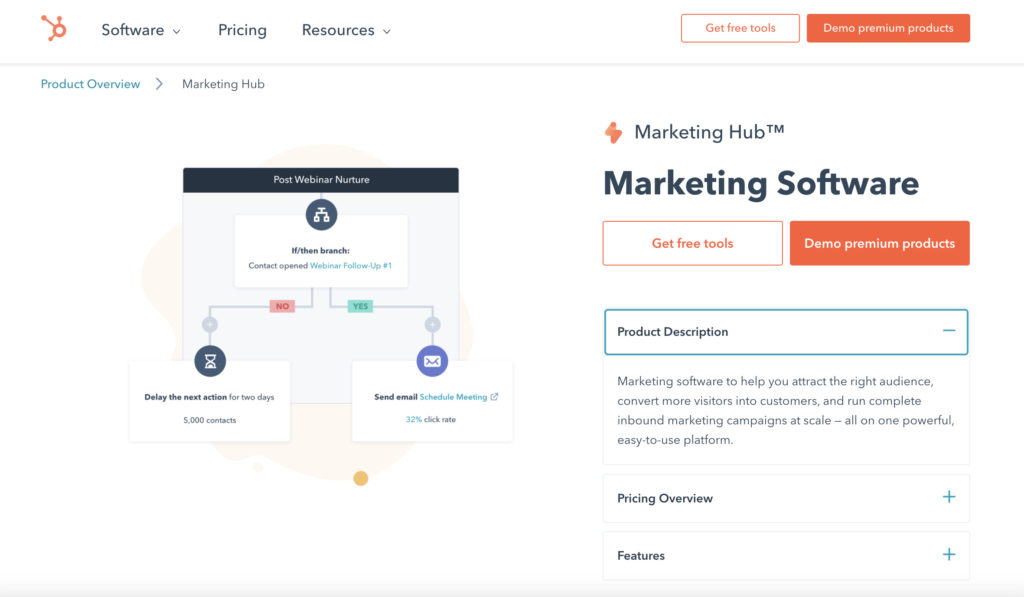The height and width of the screenshot is (597, 1024).
Task: Click the Post Webinar Nurture workflow header
Action: 321,180
